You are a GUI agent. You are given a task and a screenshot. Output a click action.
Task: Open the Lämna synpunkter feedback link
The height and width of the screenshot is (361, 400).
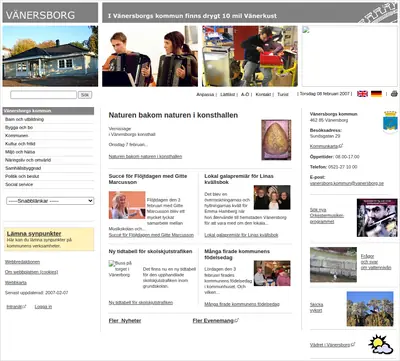pos(34,233)
